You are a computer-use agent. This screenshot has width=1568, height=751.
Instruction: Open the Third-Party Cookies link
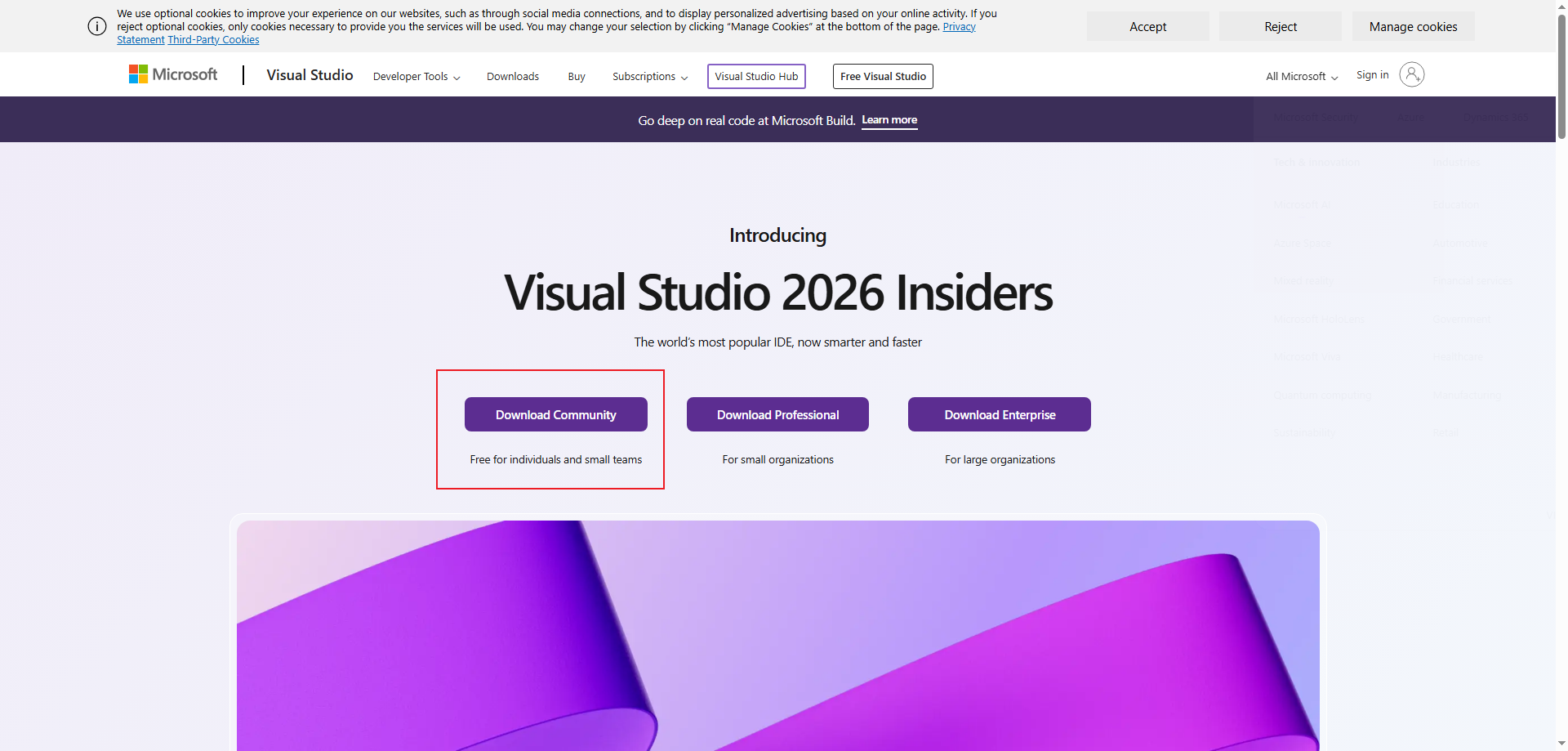click(x=213, y=40)
